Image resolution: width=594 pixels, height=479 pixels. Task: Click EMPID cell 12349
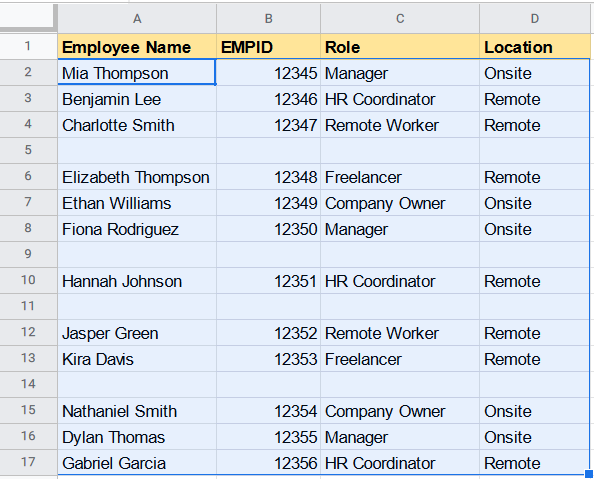(x=269, y=203)
